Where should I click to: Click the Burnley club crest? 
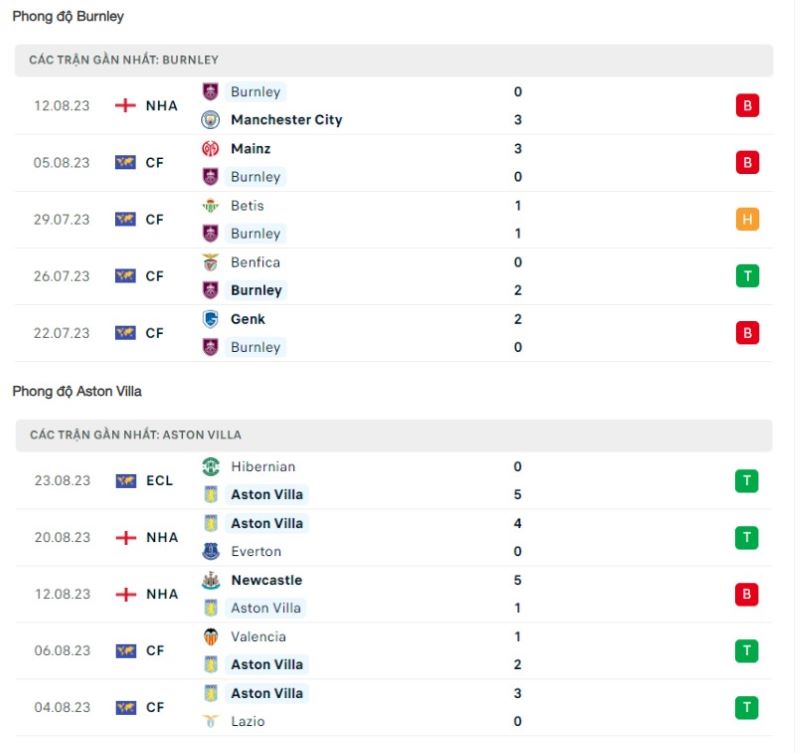click(x=212, y=91)
